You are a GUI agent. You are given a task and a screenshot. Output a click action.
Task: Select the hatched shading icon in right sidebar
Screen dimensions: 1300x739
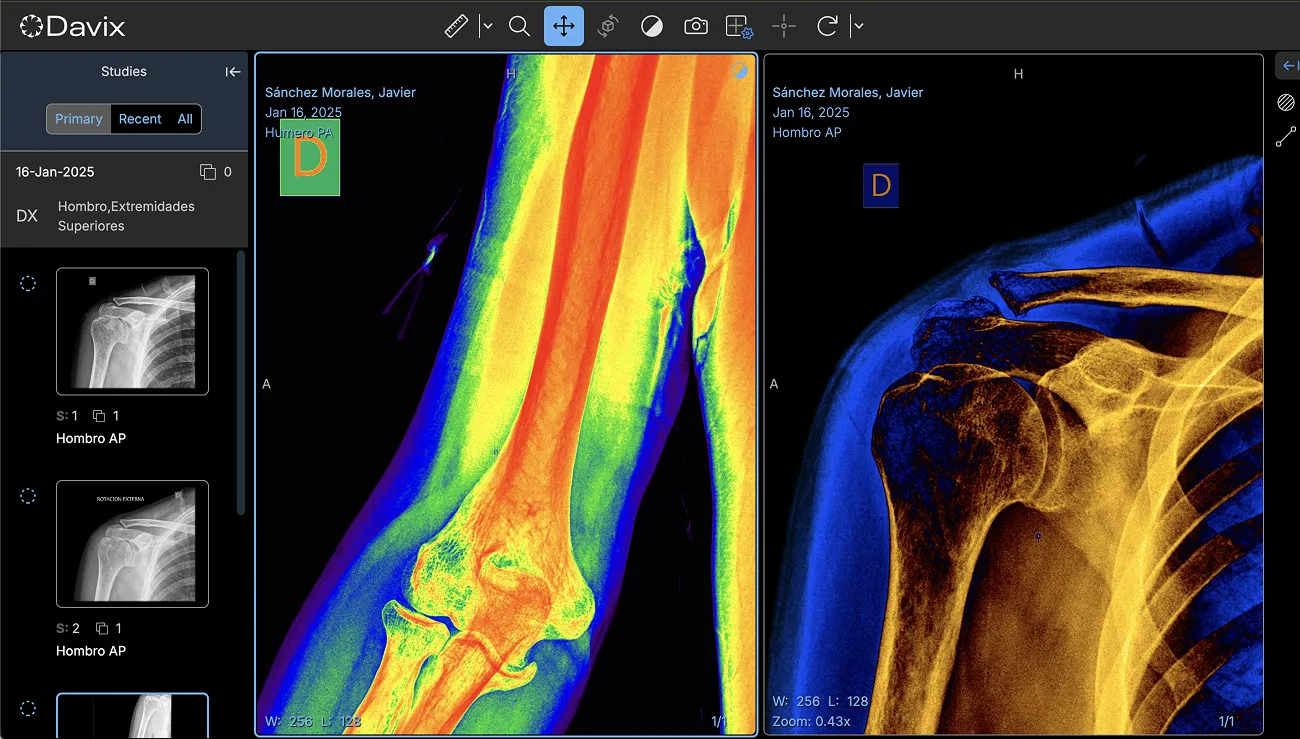pyautogui.click(x=1286, y=102)
